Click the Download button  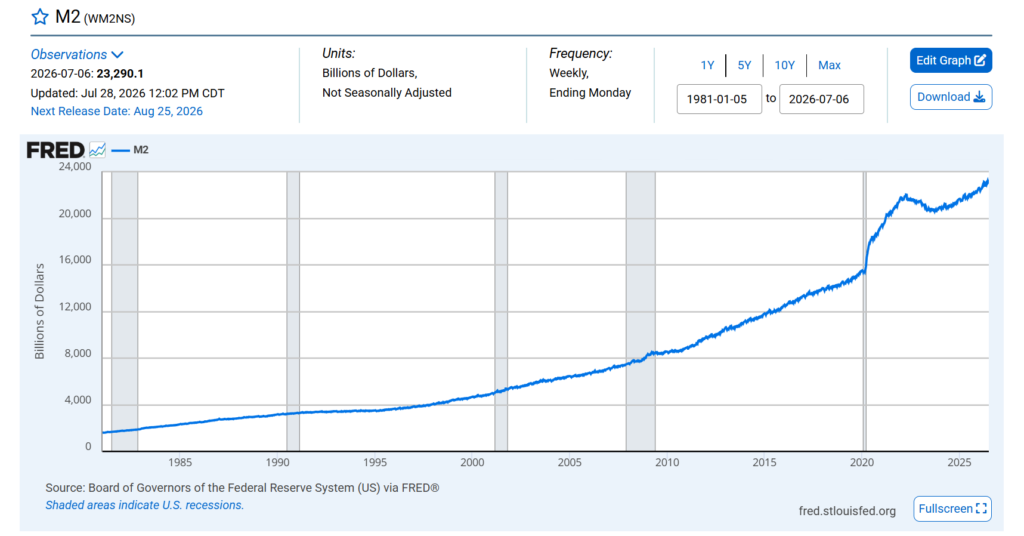(x=951, y=97)
